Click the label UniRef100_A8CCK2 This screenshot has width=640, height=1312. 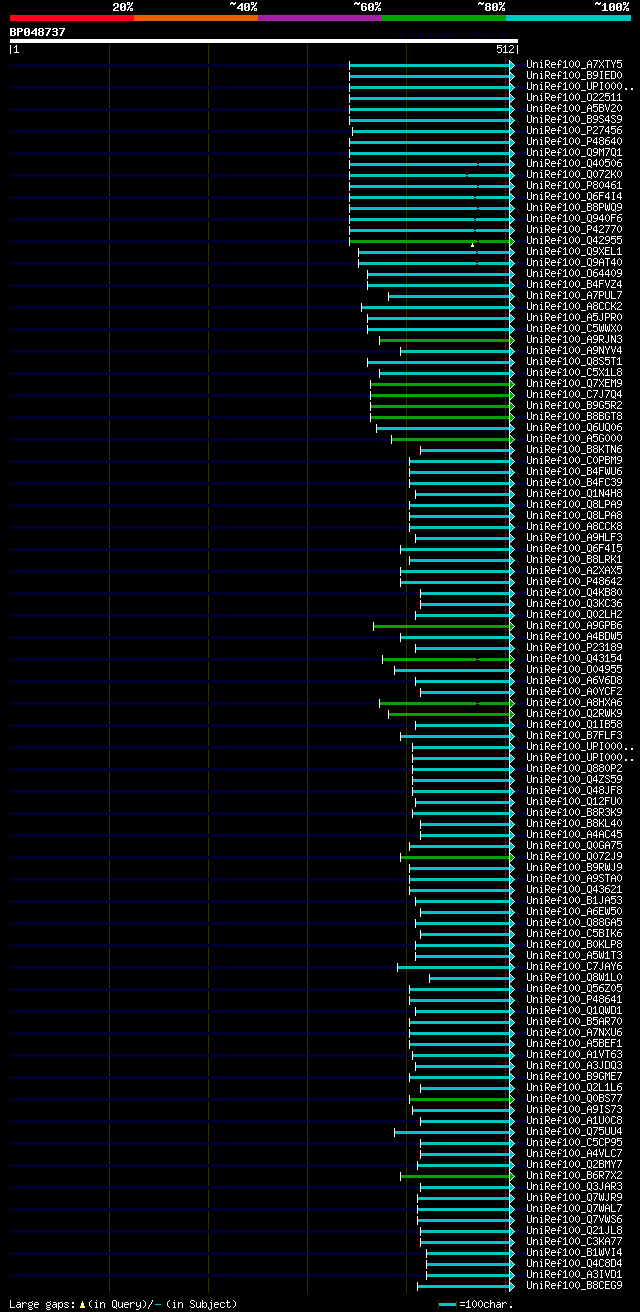[x=574, y=306]
